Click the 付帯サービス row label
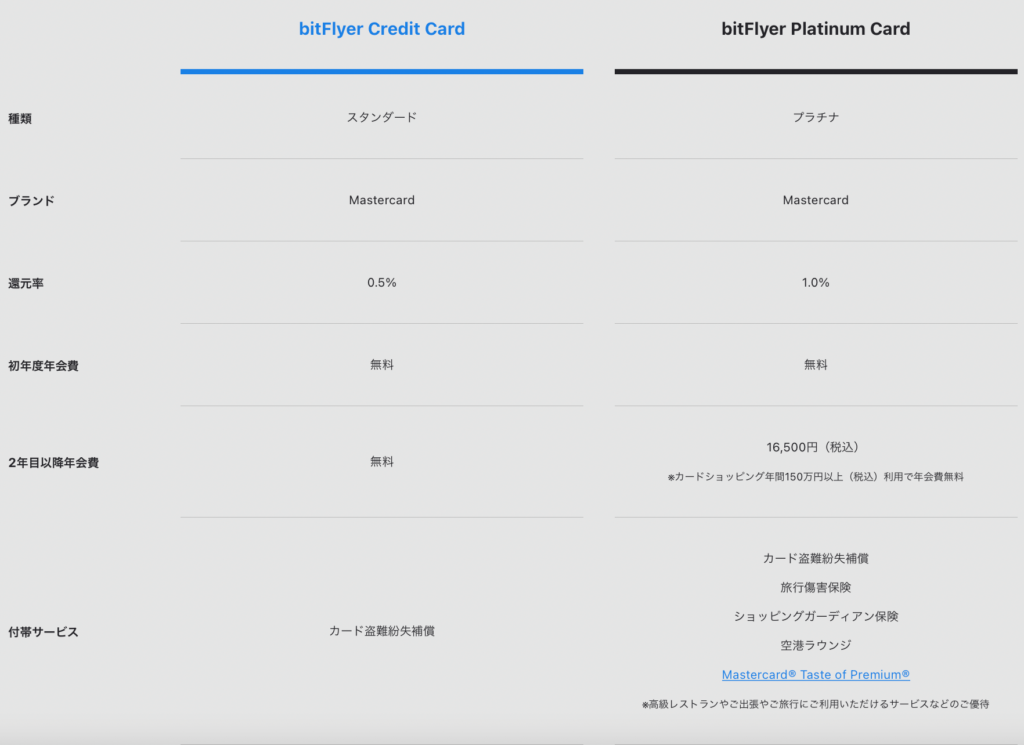1024x745 pixels. click(43, 632)
